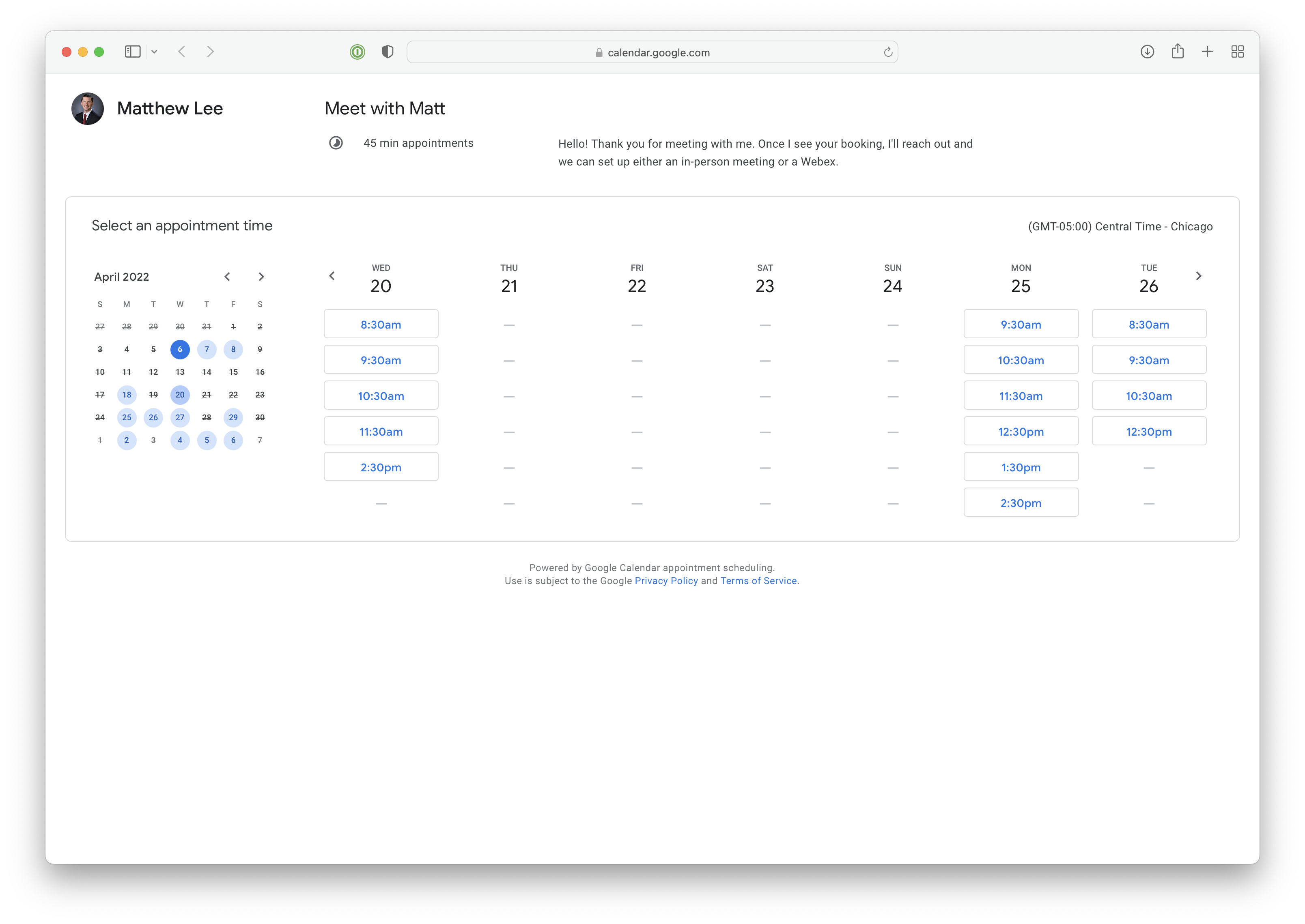Click the Meet with Matt heading
The width and height of the screenshot is (1305, 924).
385,109
